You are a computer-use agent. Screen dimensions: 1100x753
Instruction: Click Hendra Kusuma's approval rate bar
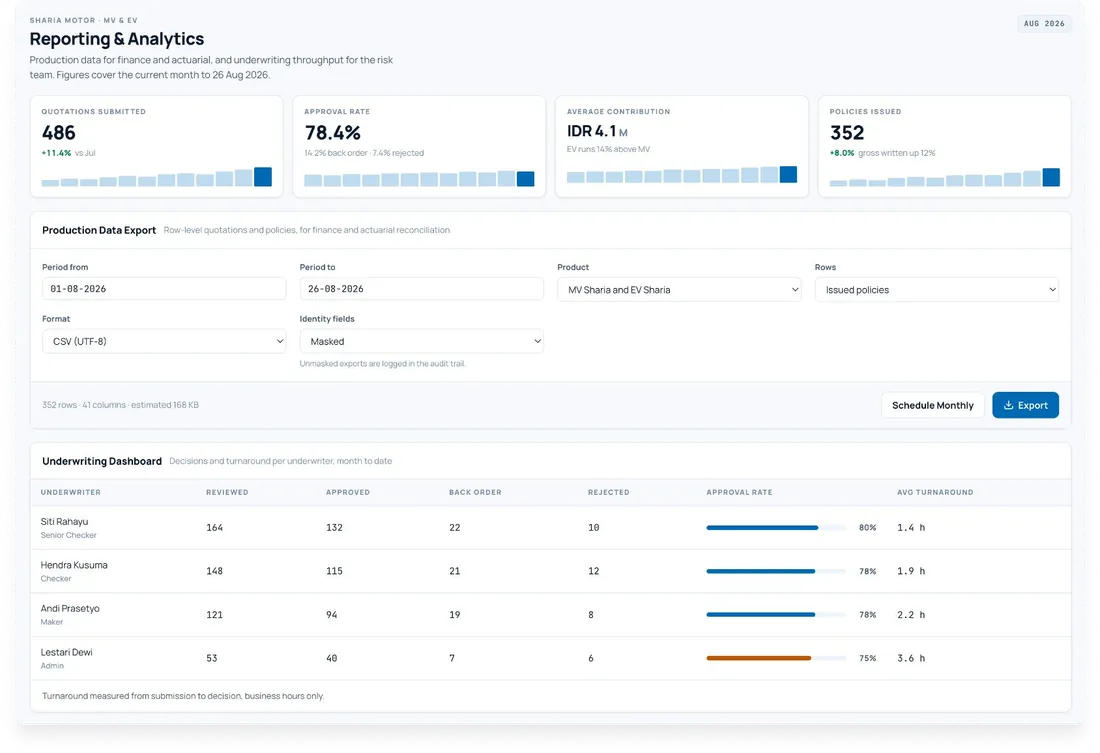(x=775, y=571)
